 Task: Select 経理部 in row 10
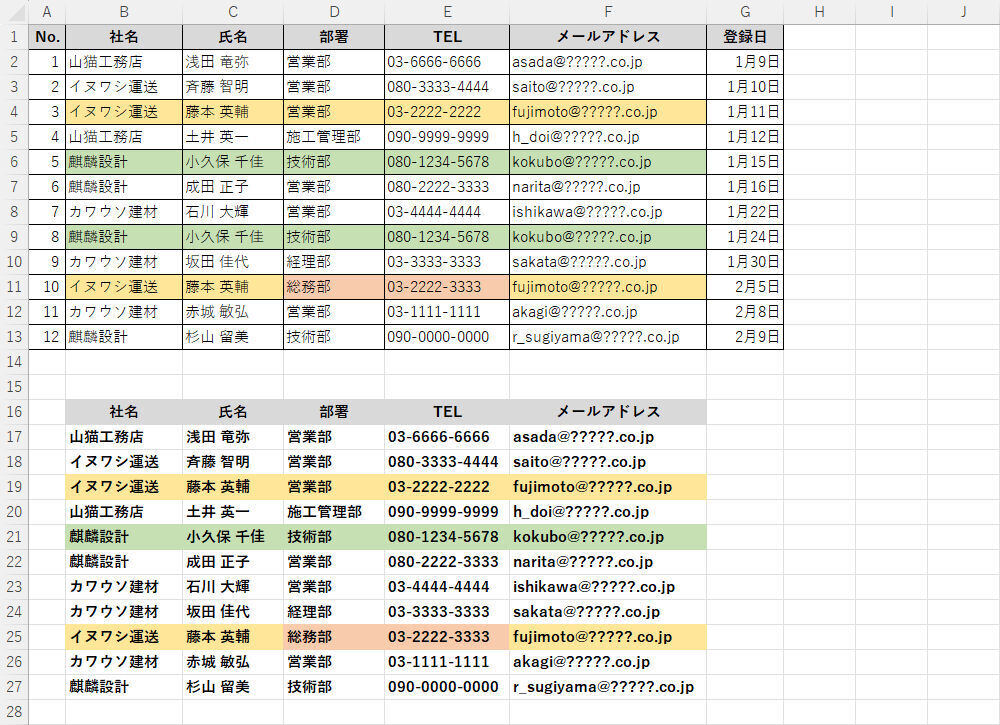pyautogui.click(x=334, y=261)
